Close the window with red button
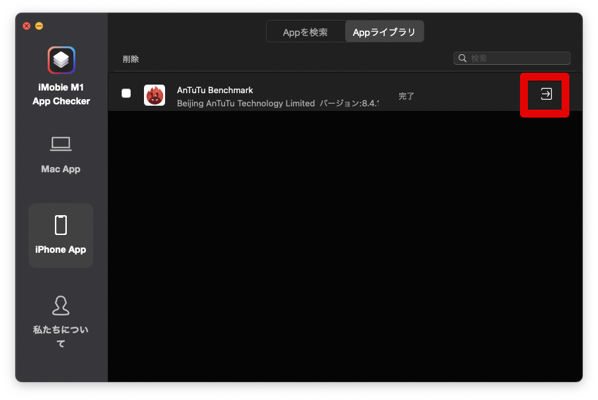The height and width of the screenshot is (400, 598). pyautogui.click(x=27, y=26)
